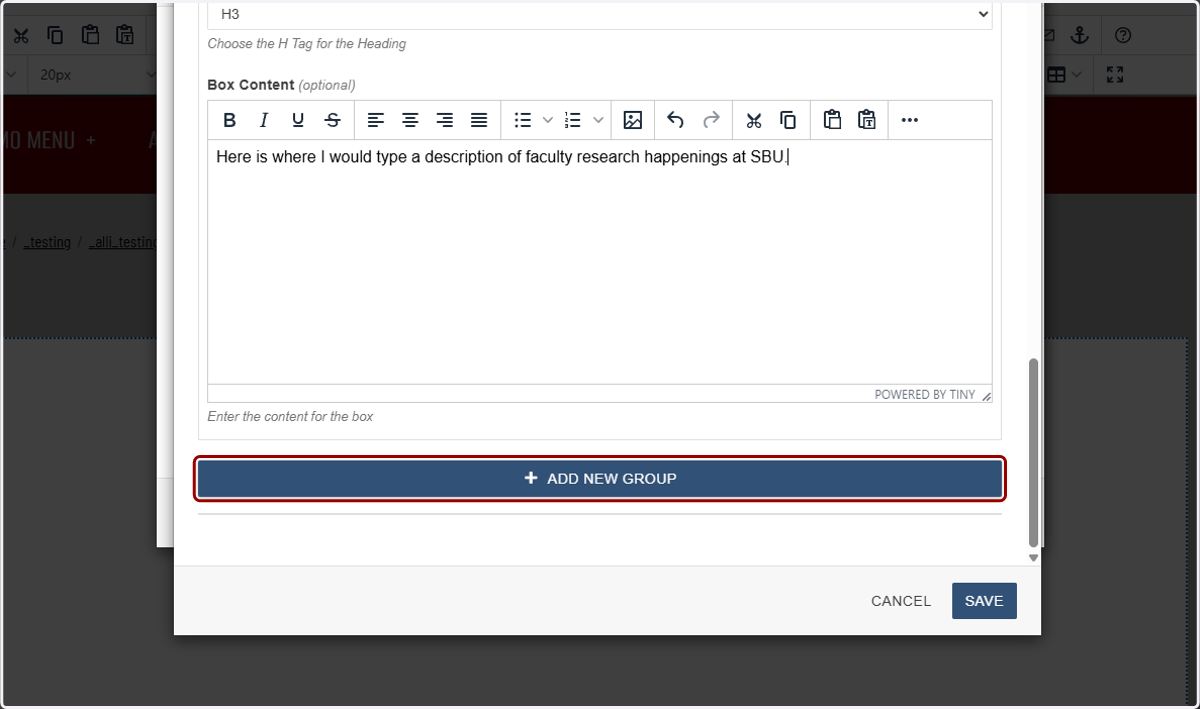Image resolution: width=1200 pixels, height=709 pixels.
Task: Copy icon in background page toolbar
Action: click(55, 36)
